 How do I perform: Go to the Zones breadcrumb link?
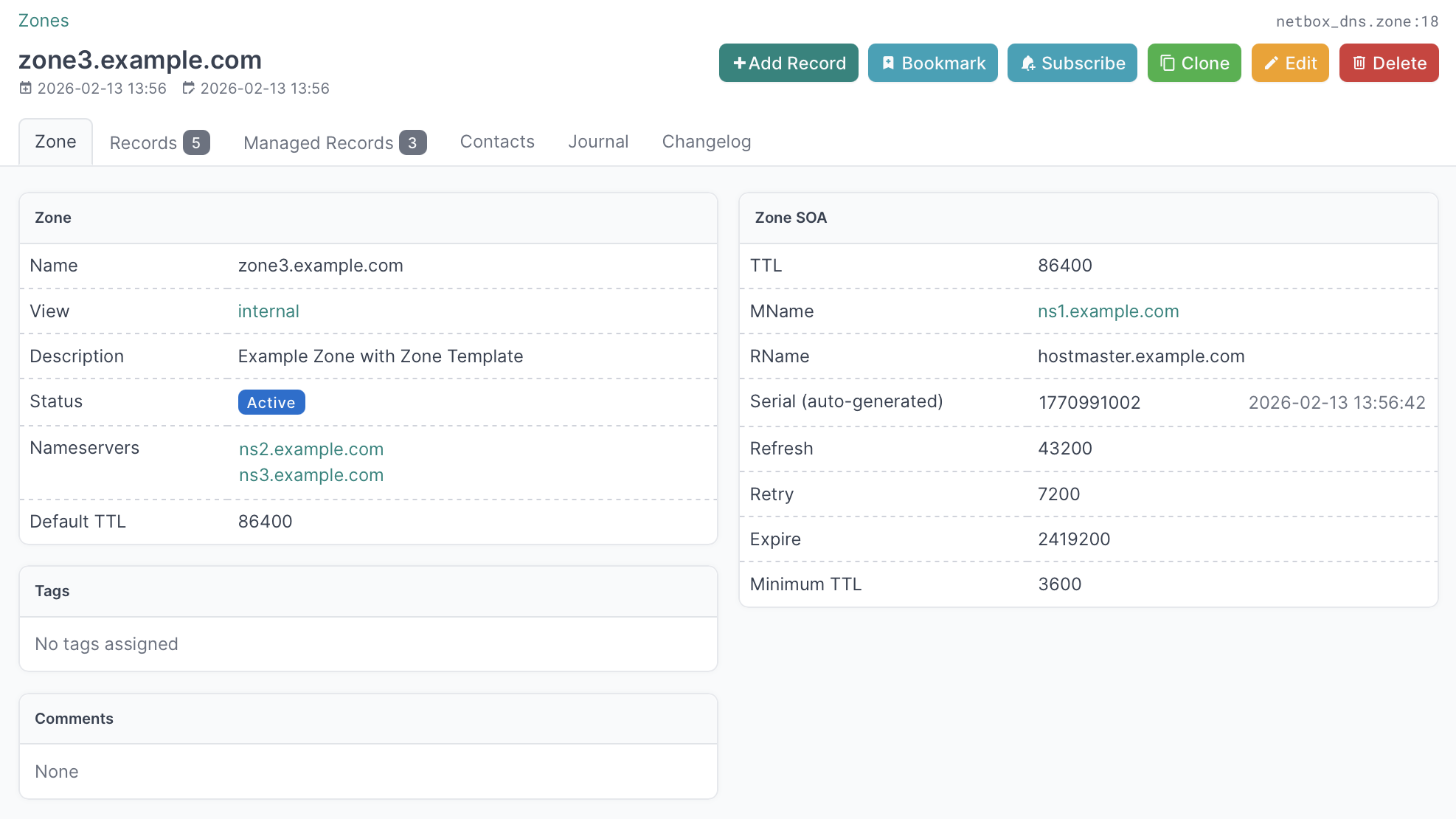tap(44, 21)
